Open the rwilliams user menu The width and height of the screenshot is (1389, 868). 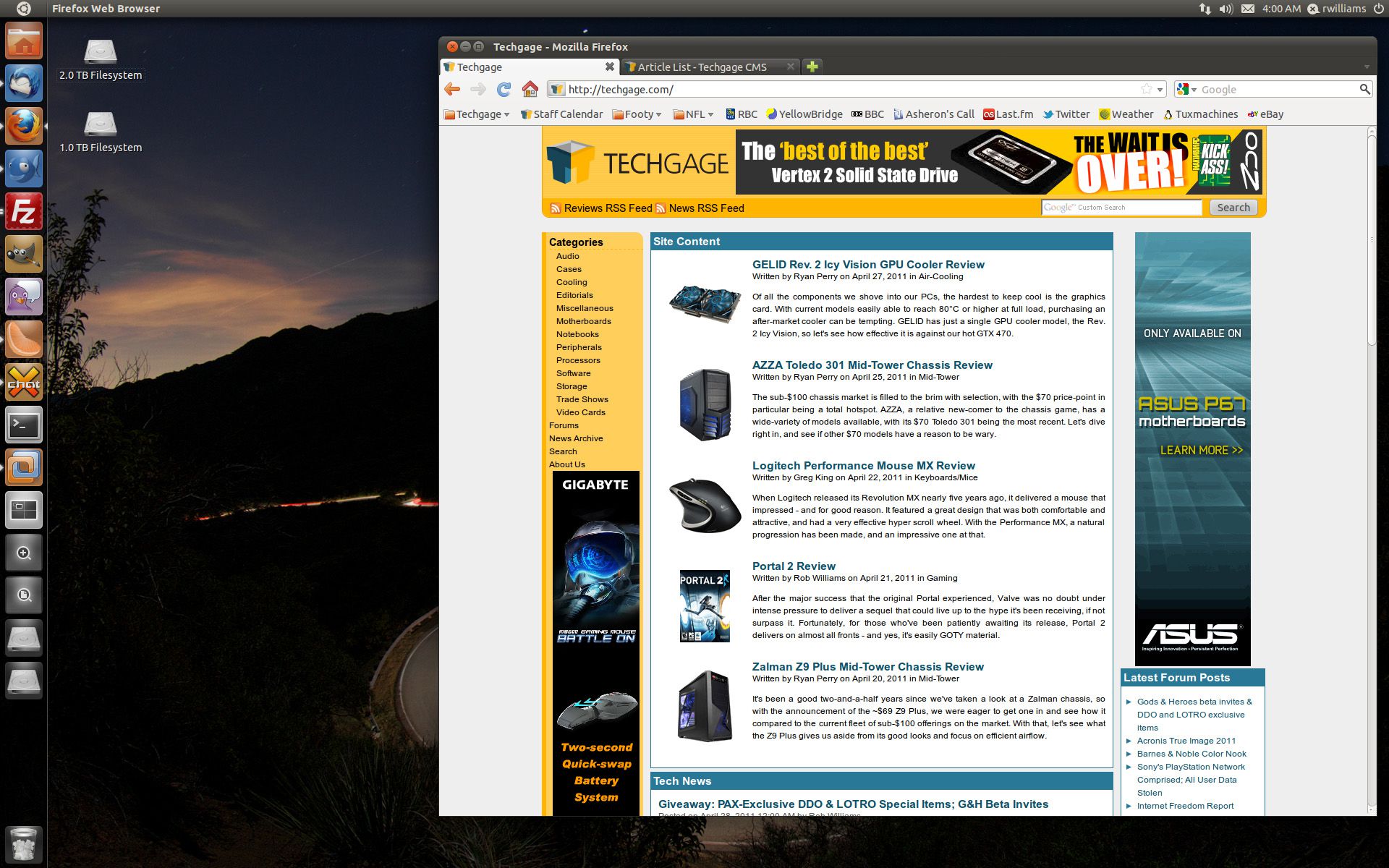(1337, 9)
